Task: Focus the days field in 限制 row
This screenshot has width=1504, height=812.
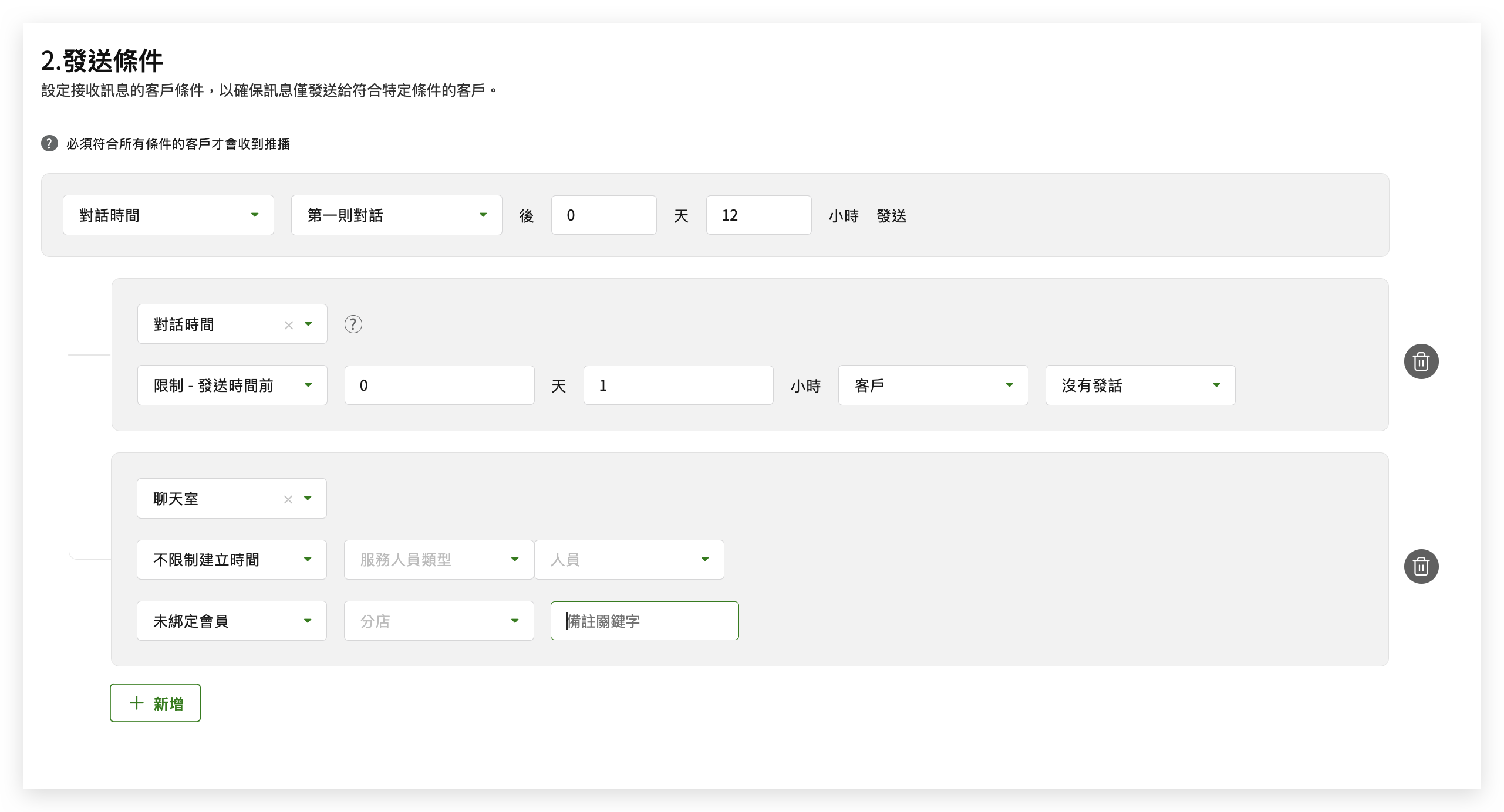Action: [440, 385]
